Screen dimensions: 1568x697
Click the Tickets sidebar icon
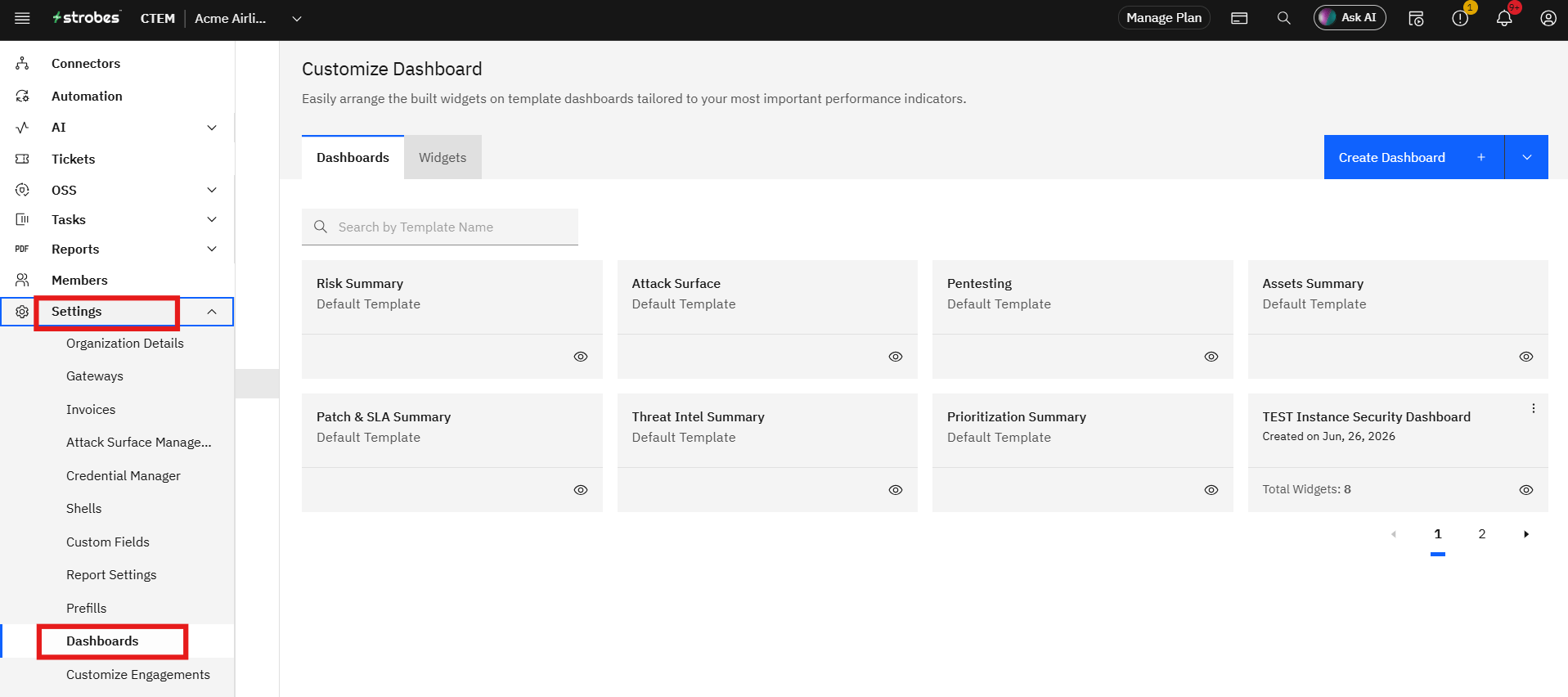(x=22, y=159)
